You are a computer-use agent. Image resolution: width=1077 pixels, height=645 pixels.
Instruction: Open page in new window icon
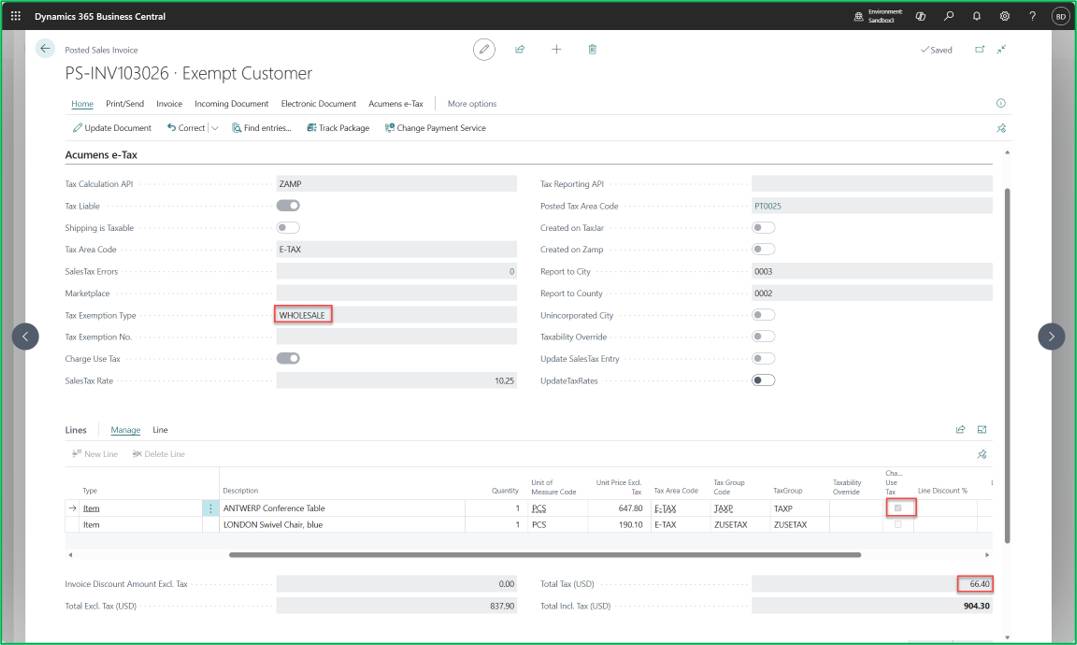coord(979,49)
